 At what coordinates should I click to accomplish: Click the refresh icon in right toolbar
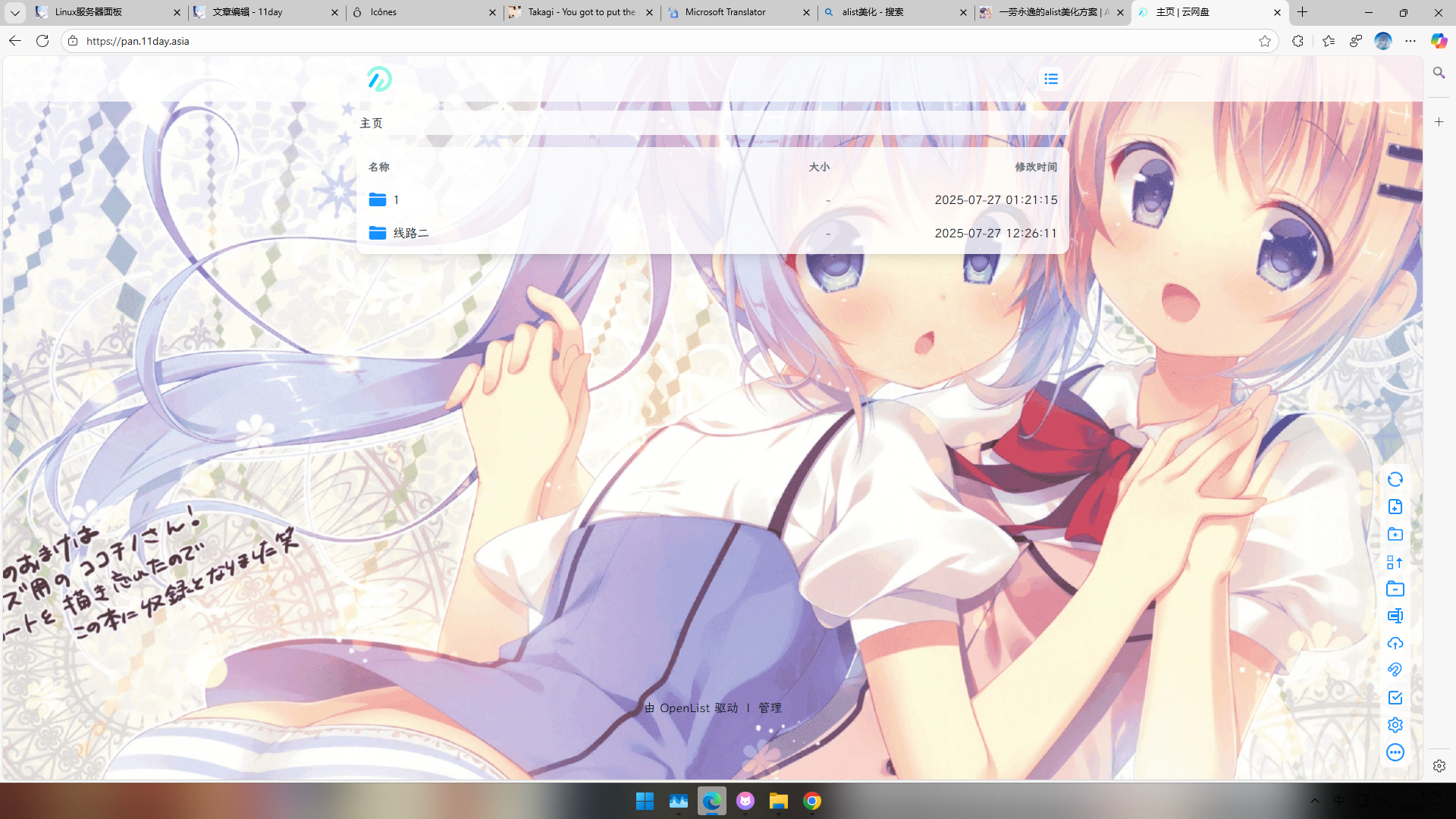click(x=1395, y=479)
